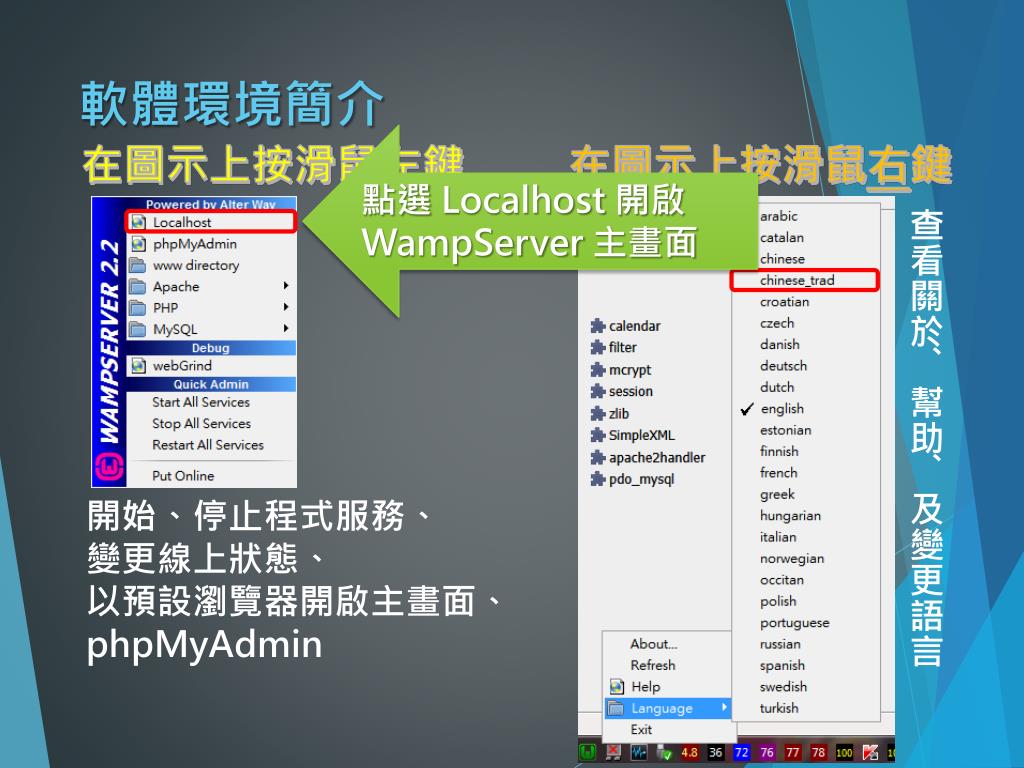Click the blue waveform monitor tray icon
Viewport: 1024px width, 768px height.
click(x=639, y=752)
